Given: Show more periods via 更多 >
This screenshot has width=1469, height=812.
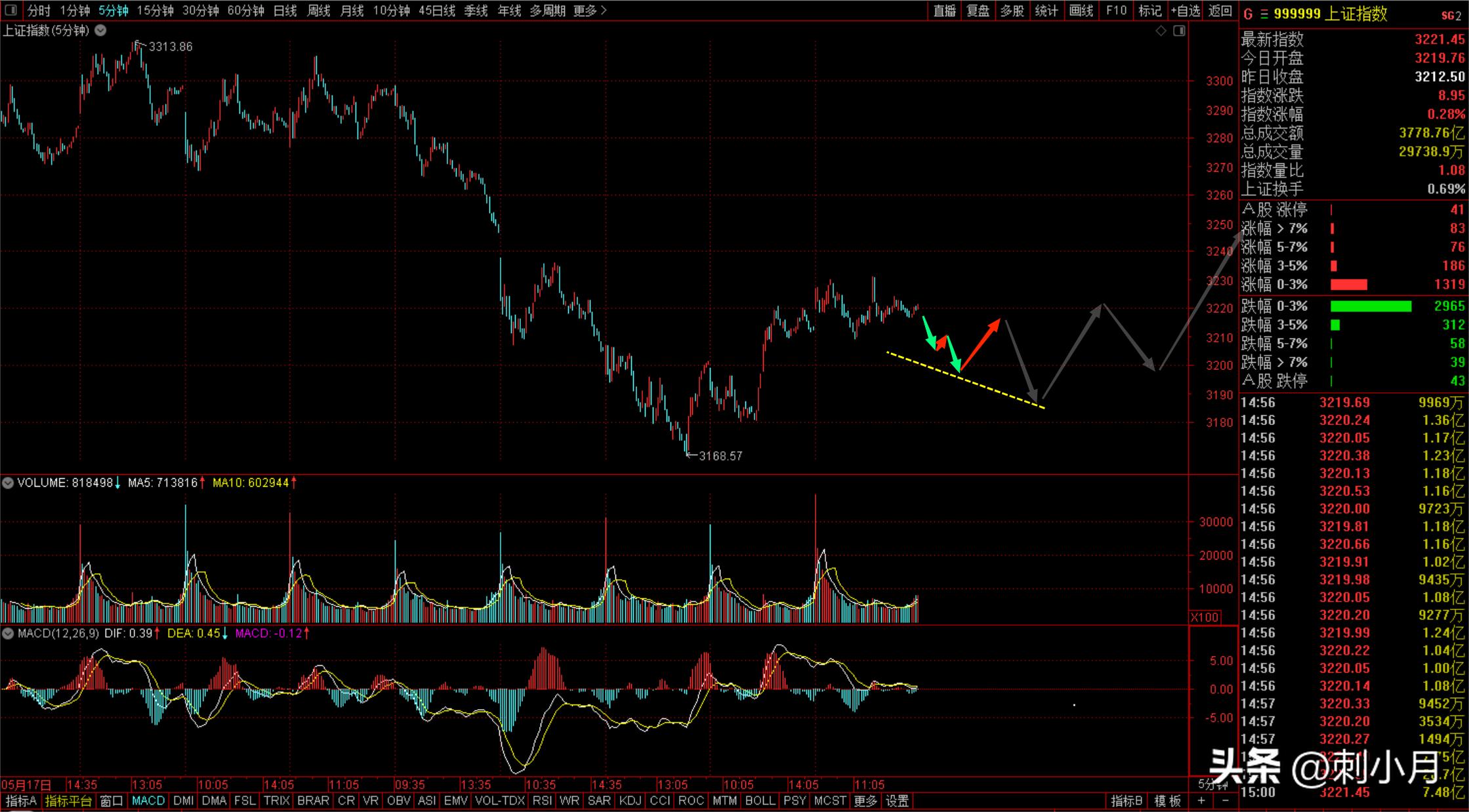Looking at the screenshot, I should point(589,10).
